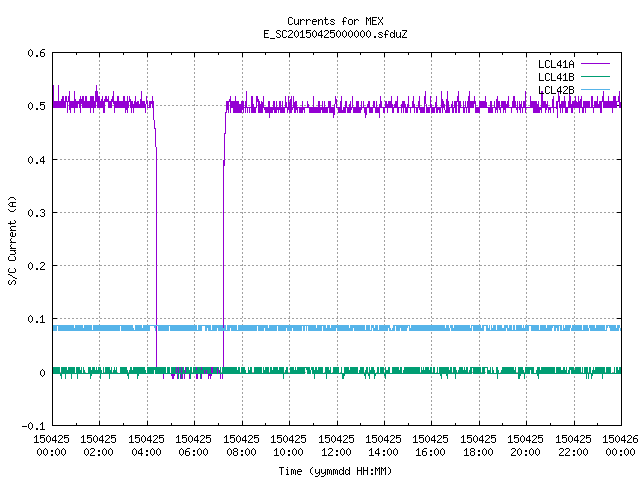640x480 pixels.
Task: Click the y-axis label "S/C Current (A)"
Action: coord(13,240)
